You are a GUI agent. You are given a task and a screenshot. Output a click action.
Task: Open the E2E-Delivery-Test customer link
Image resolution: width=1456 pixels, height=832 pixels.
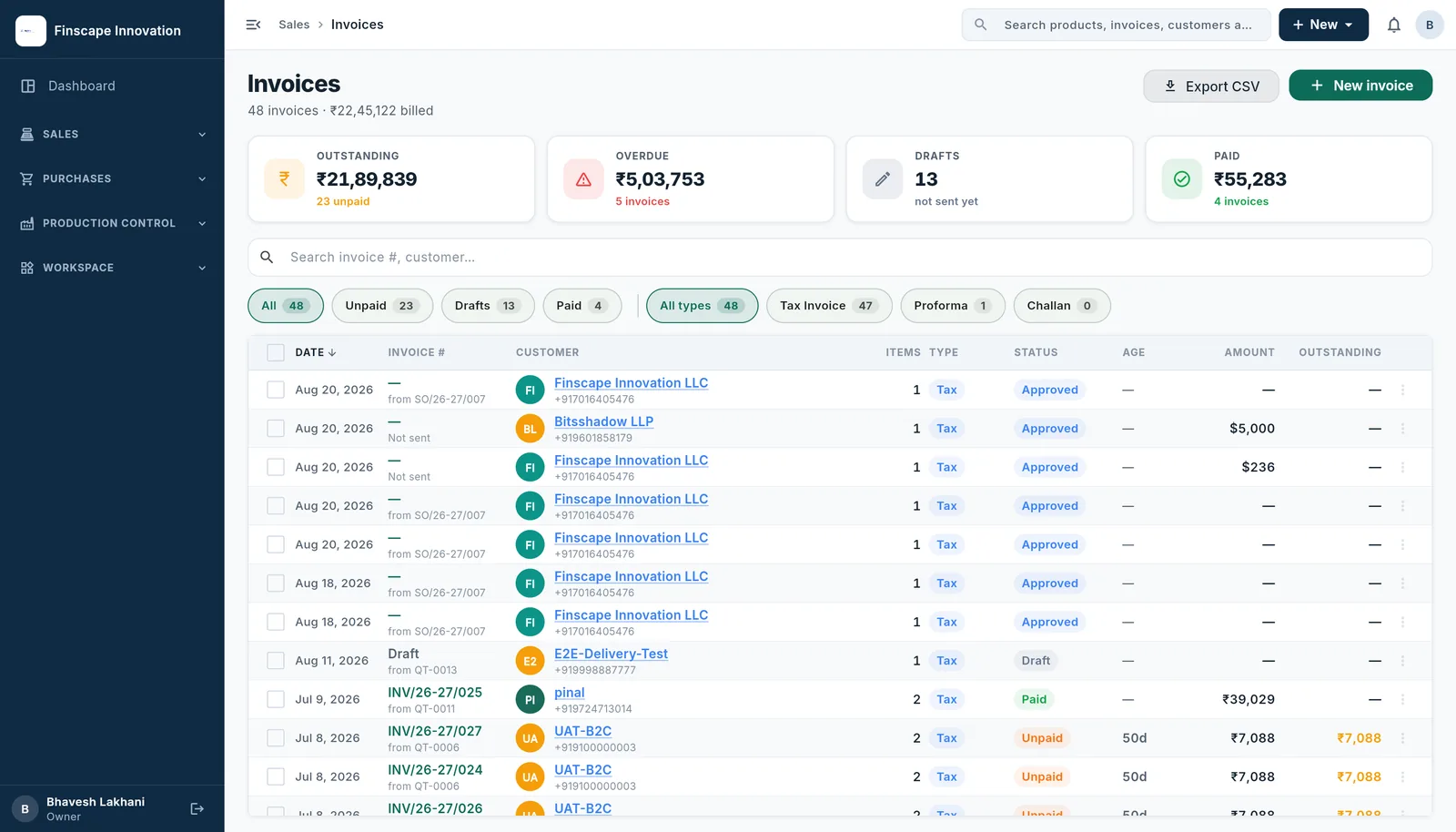click(x=611, y=654)
